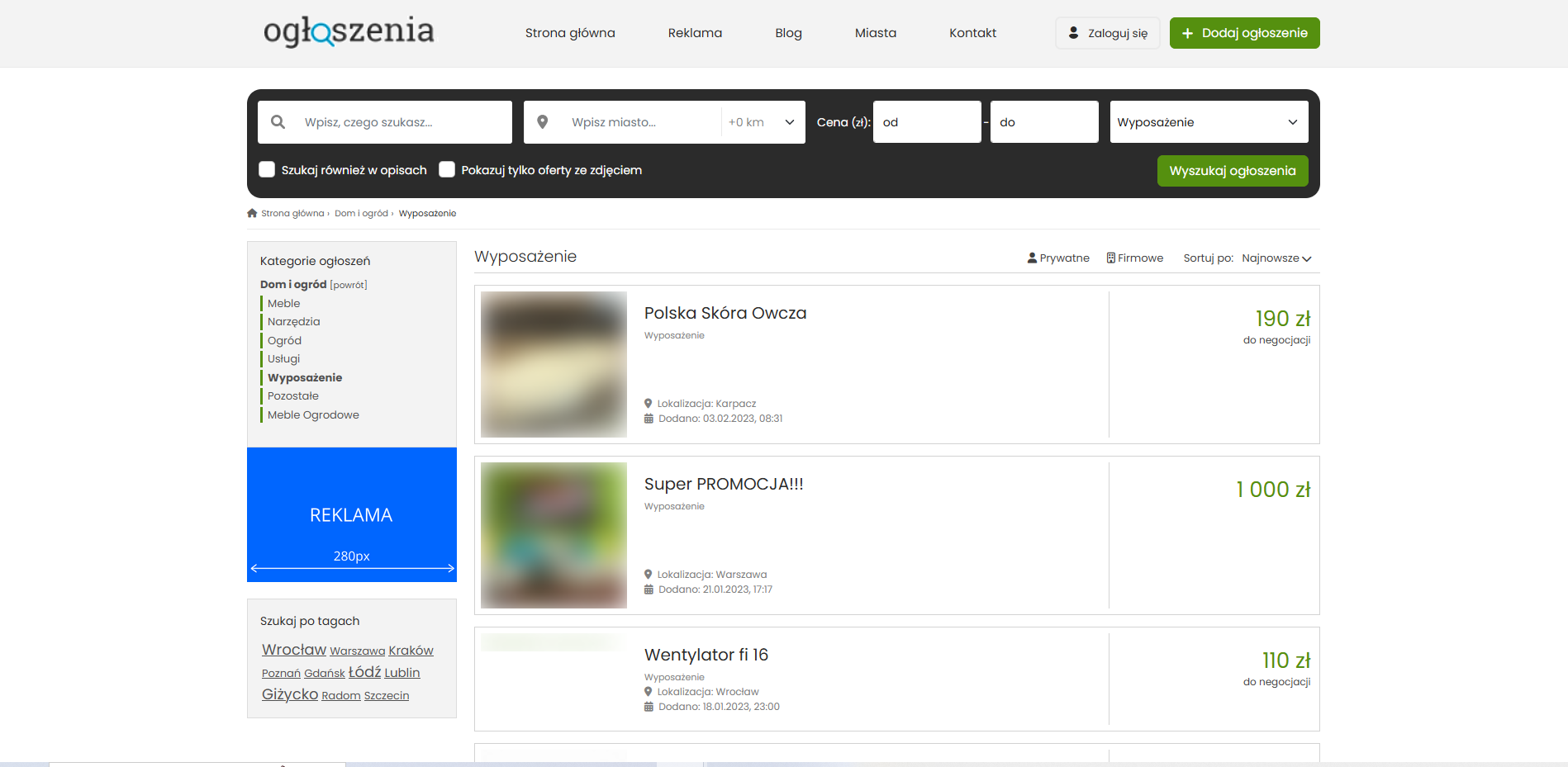Click the home icon in breadcrumbs
The height and width of the screenshot is (767, 1568).
[x=252, y=213]
